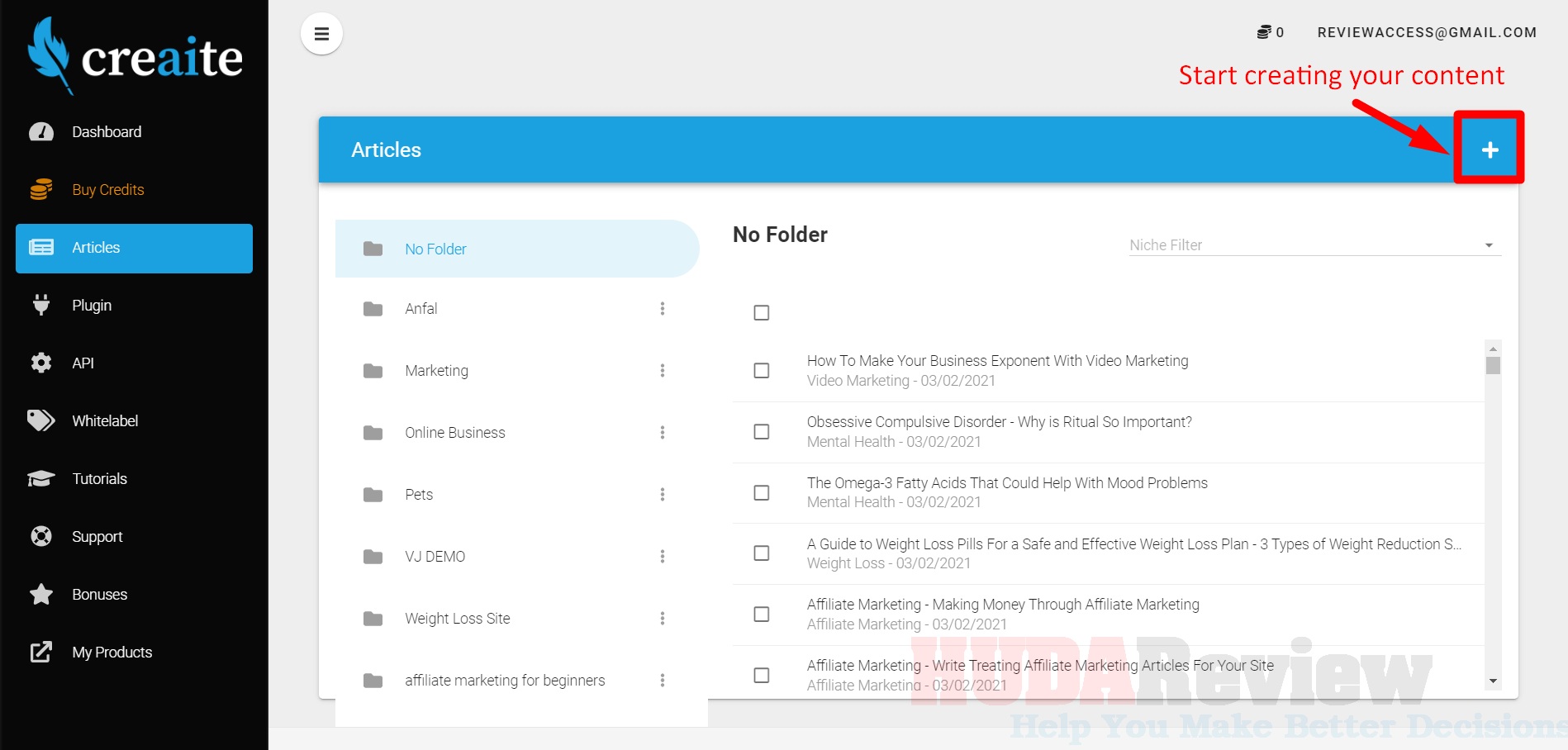Screen dimensions: 1568x750
Task: Open the Marketing folder options menu
Action: tap(663, 371)
